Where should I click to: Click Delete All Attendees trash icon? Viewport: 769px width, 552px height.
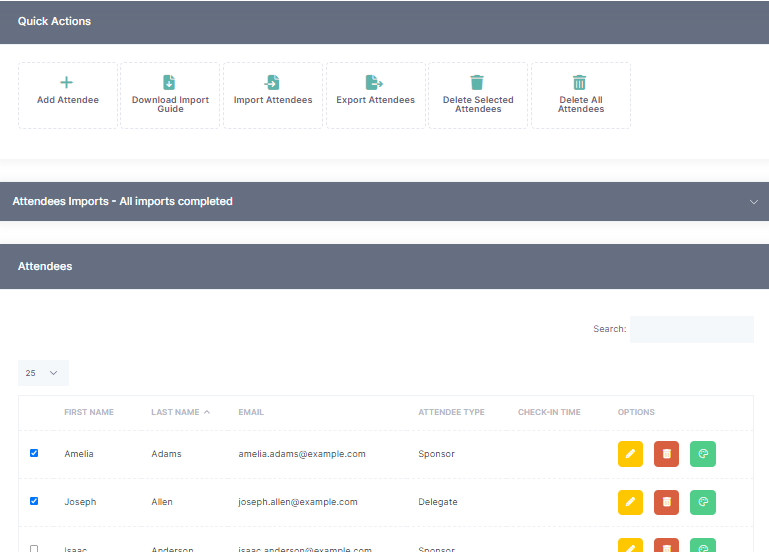coord(580,84)
